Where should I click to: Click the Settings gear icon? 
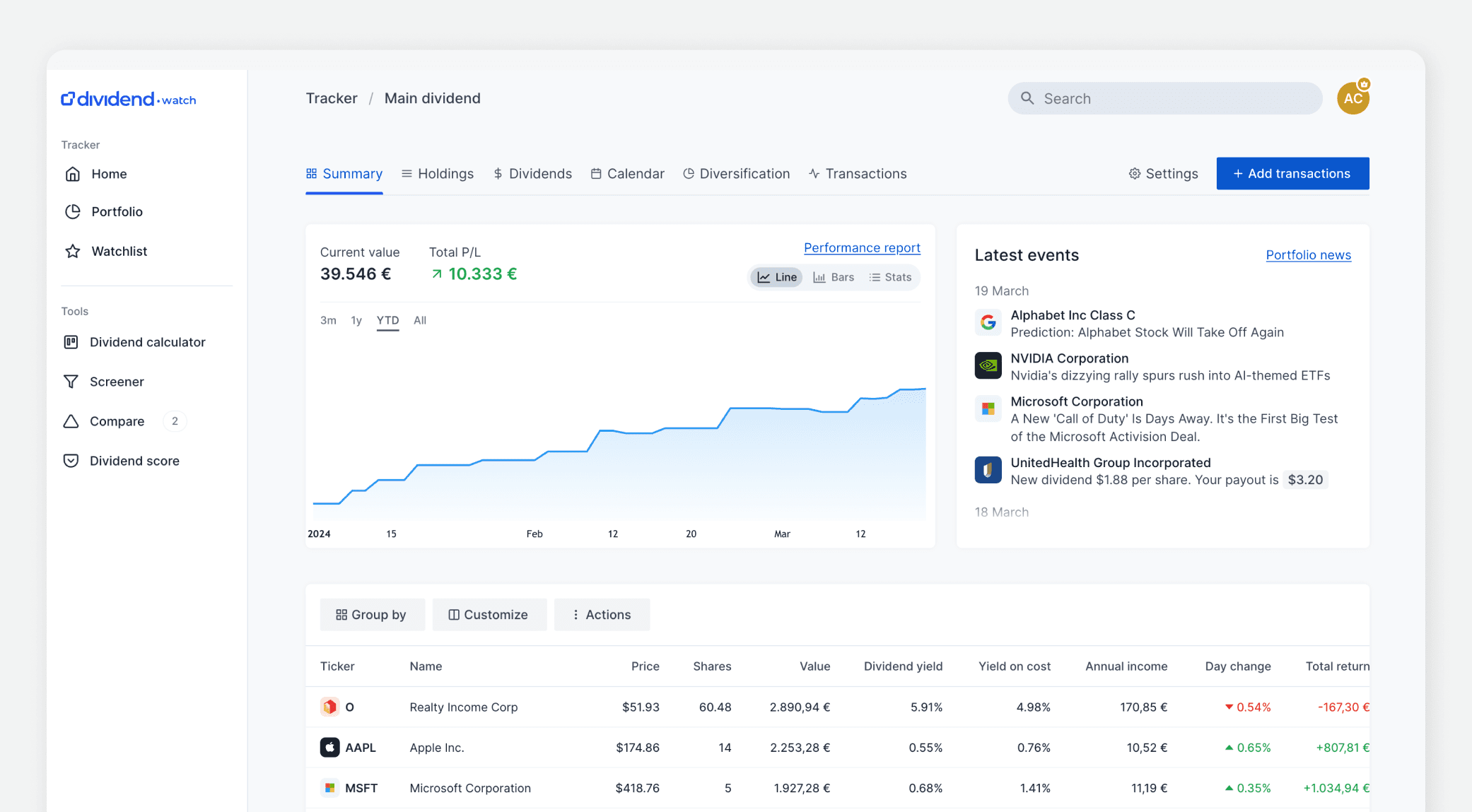point(1135,174)
